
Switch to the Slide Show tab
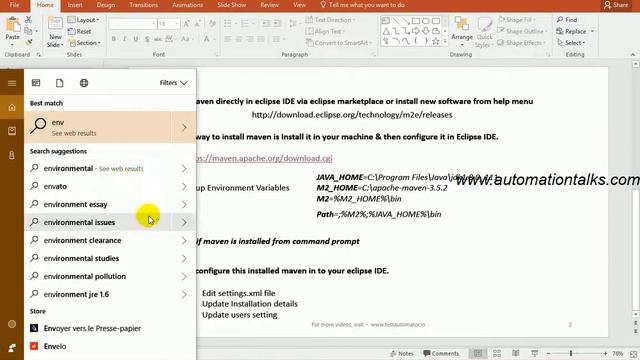click(x=231, y=5)
